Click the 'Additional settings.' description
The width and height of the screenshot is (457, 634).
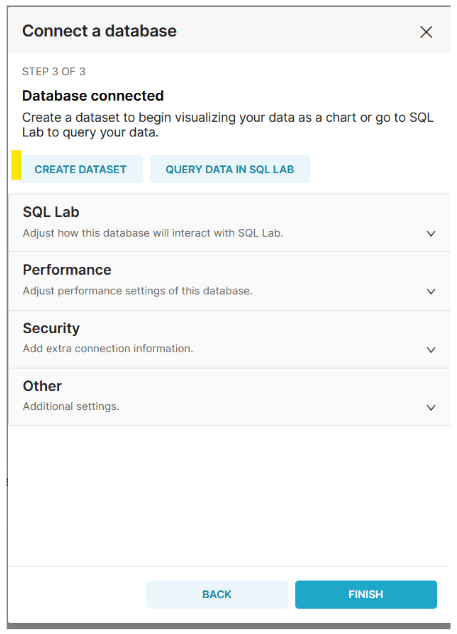tap(71, 406)
